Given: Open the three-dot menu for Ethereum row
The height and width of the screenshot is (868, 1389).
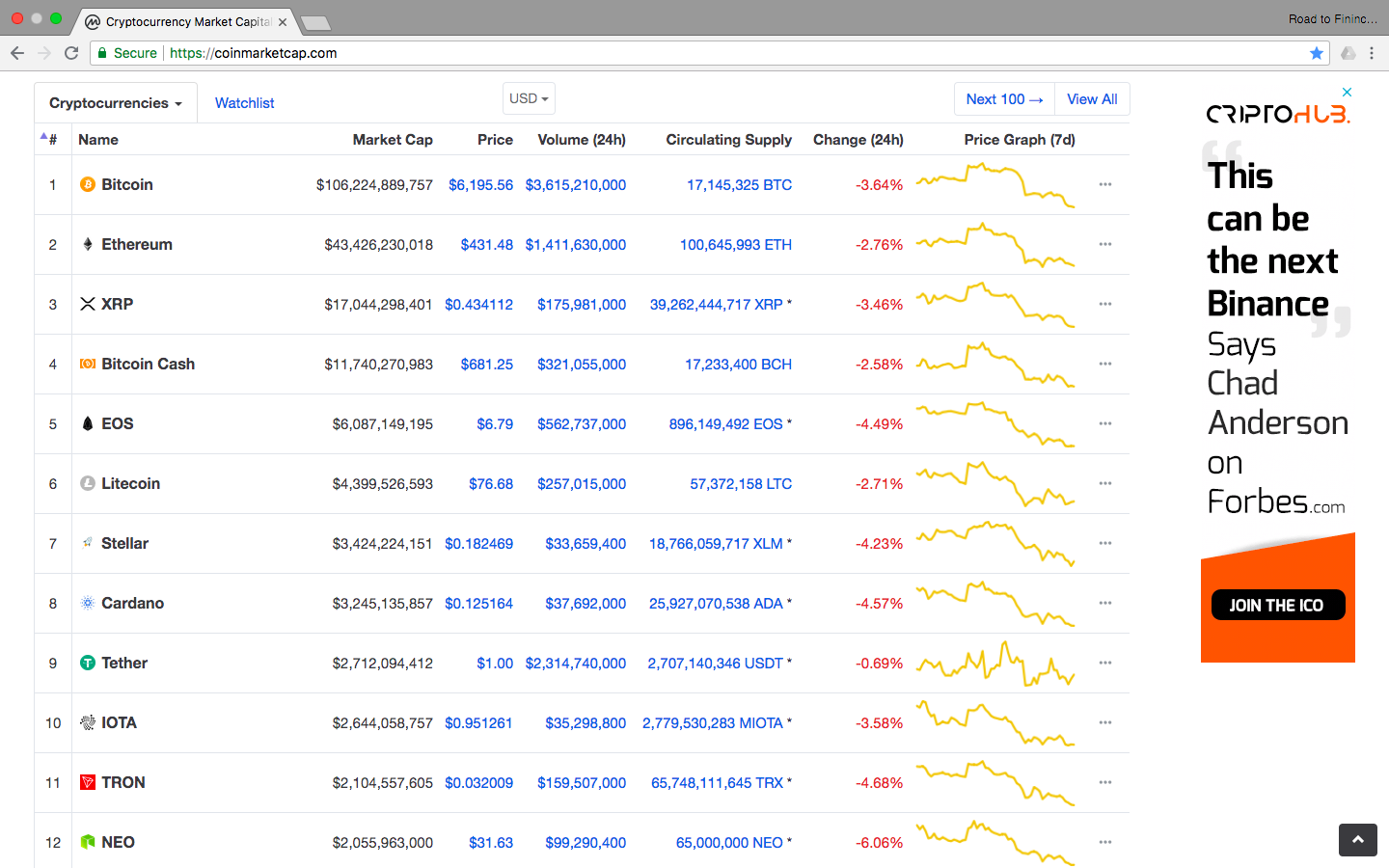Looking at the screenshot, I should point(1105,244).
